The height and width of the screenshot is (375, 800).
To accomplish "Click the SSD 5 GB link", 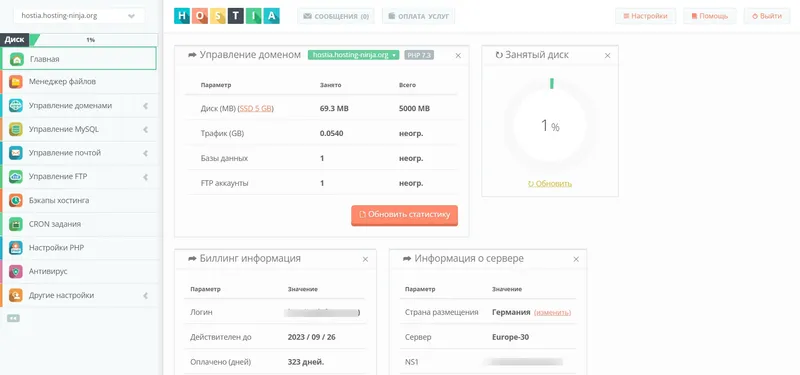I will [257, 109].
